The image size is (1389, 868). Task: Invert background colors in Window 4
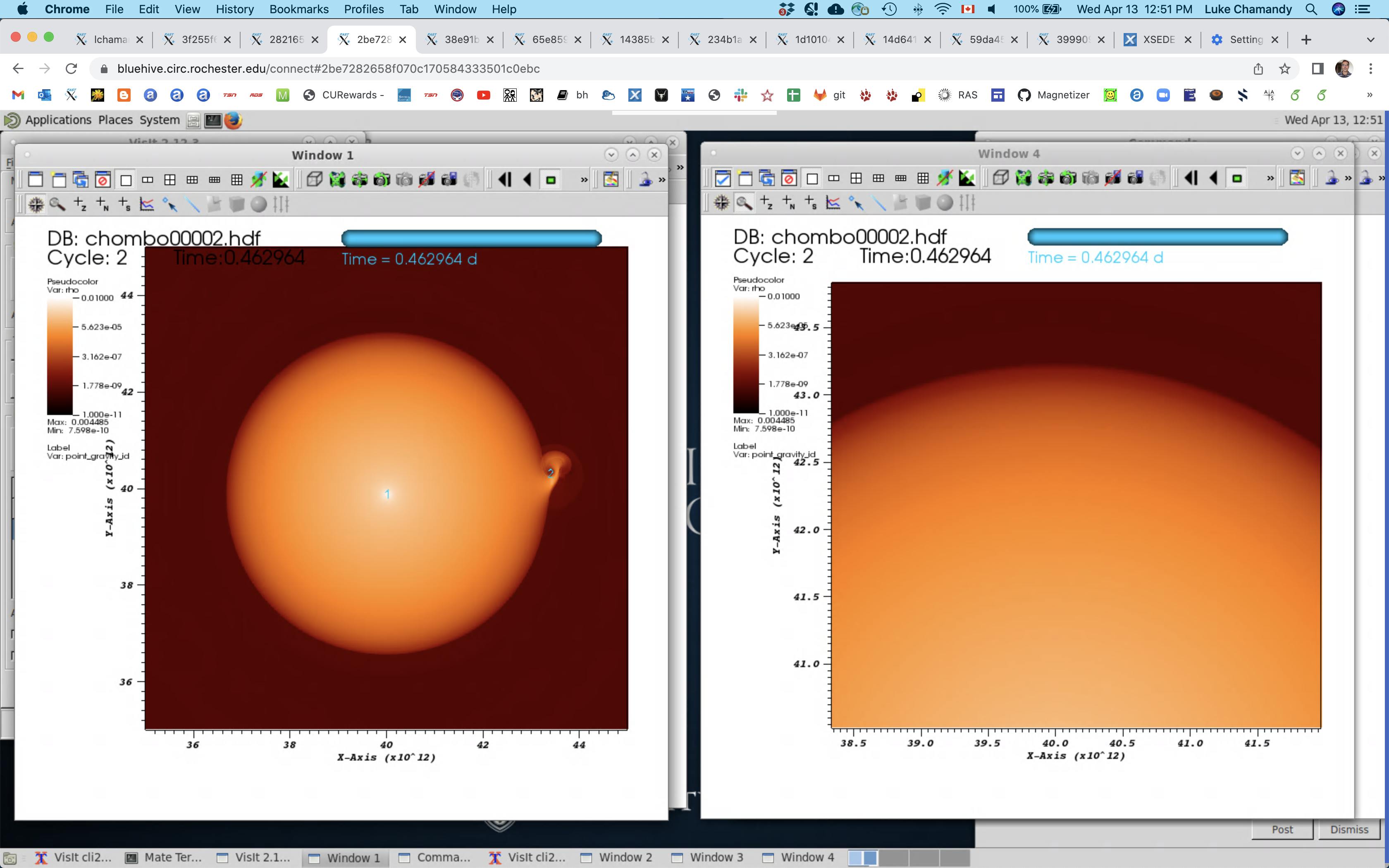click(967, 178)
